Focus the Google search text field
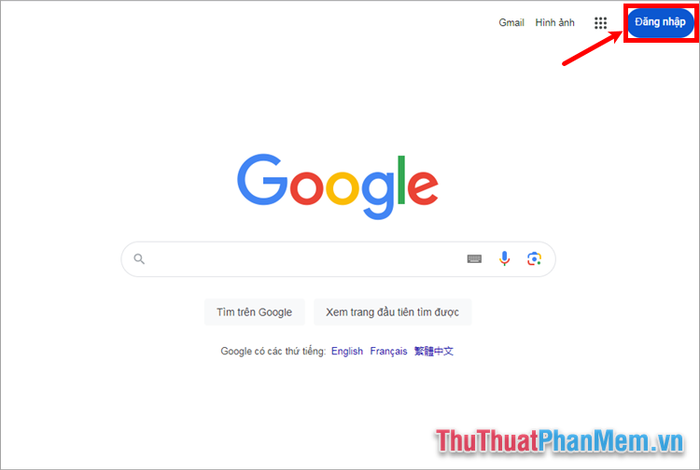Viewport: 700px width, 470px height. click(x=304, y=259)
